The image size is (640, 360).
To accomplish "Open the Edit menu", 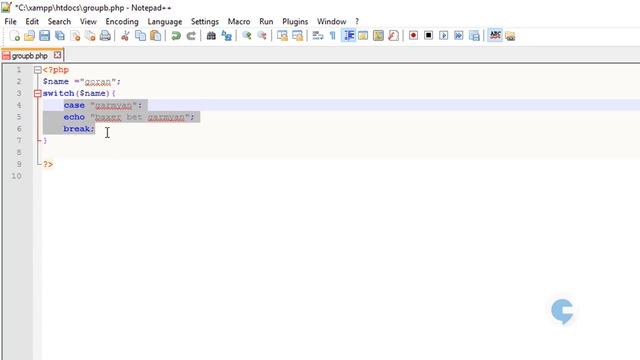I will 32,22.
